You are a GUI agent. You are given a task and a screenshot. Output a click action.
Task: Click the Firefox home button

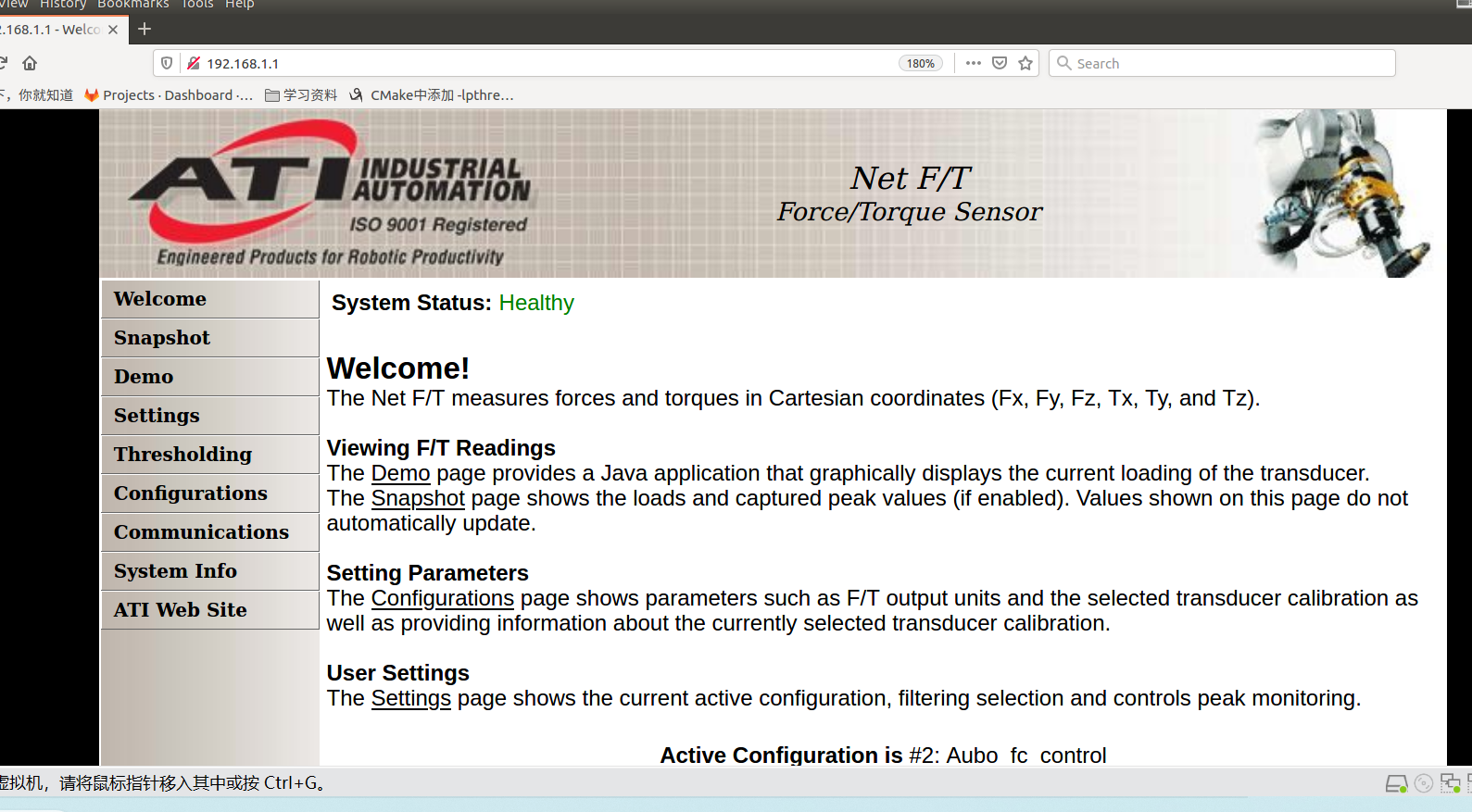pos(30,63)
